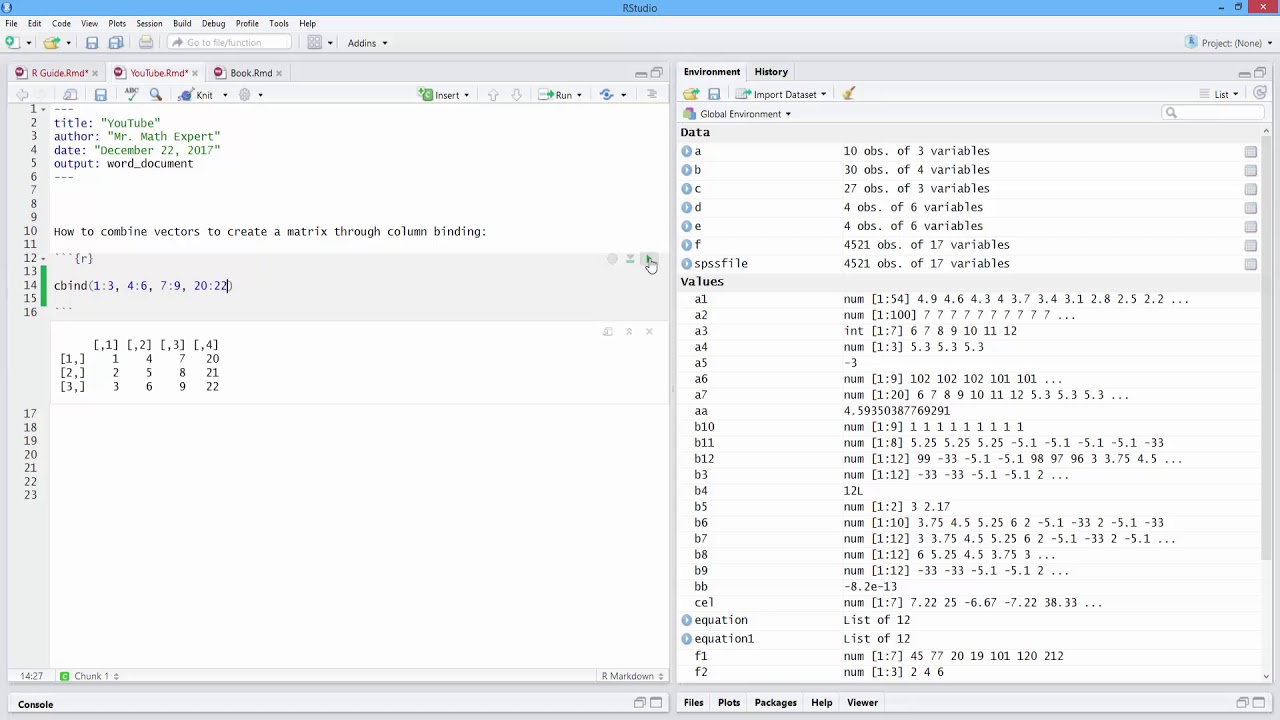Go to the next chunk with the down arrow
The image size is (1280, 720).
coord(516,95)
